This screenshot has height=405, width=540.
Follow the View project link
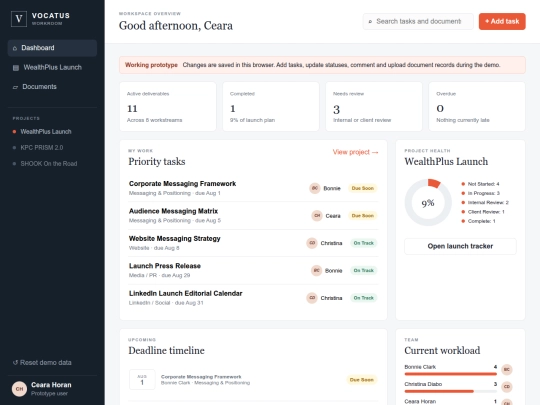pyautogui.click(x=355, y=152)
